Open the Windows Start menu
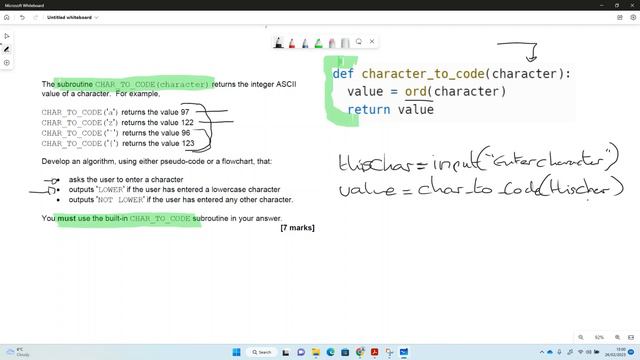This screenshot has height=360, width=640. 236,352
